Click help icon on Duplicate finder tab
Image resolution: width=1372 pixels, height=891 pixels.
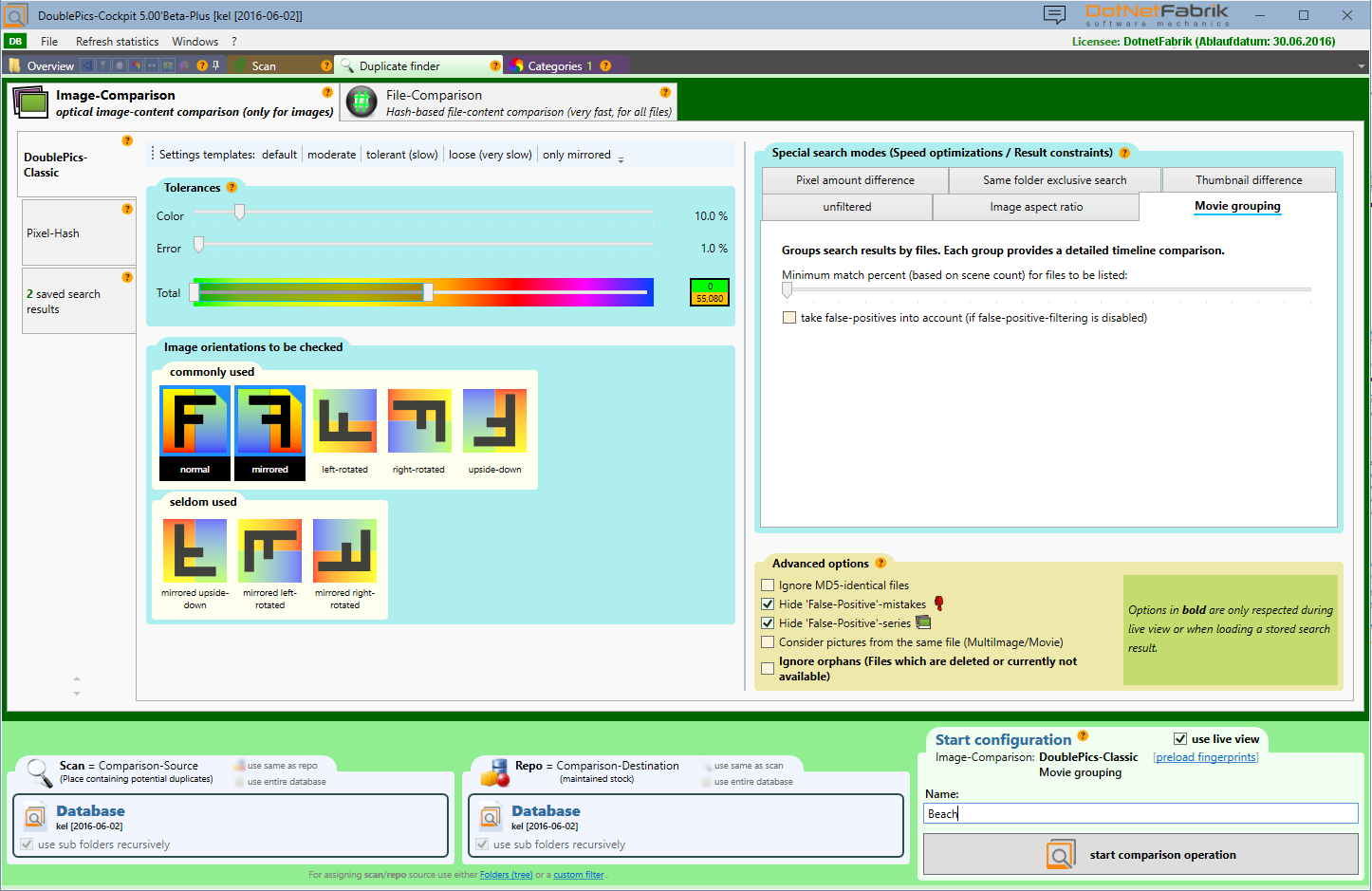pyautogui.click(x=495, y=65)
